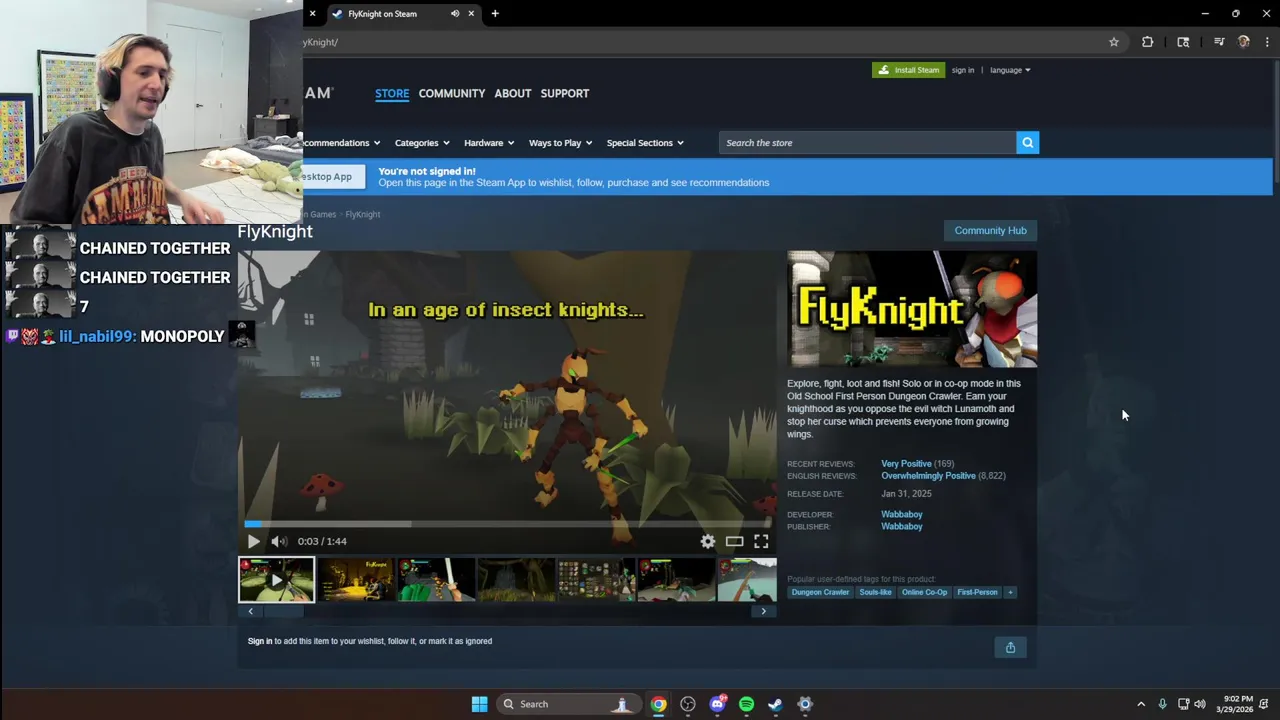The image size is (1280, 720).
Task: Open a new browser tab
Action: click(x=495, y=14)
